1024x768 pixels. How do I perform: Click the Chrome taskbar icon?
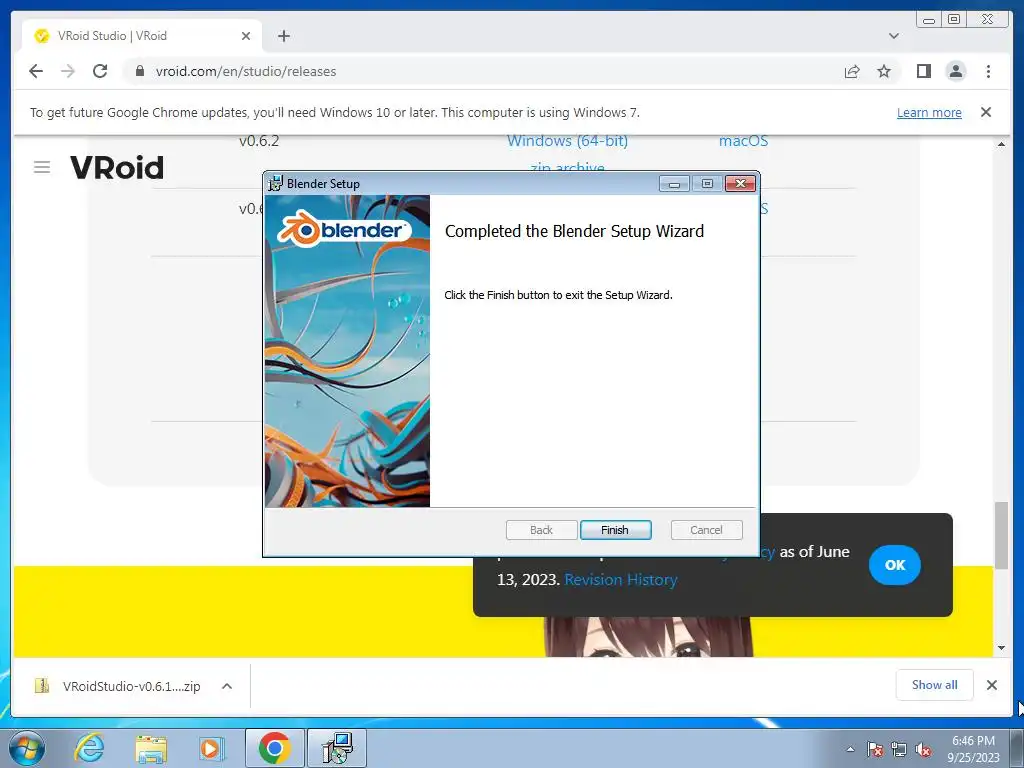(x=274, y=748)
